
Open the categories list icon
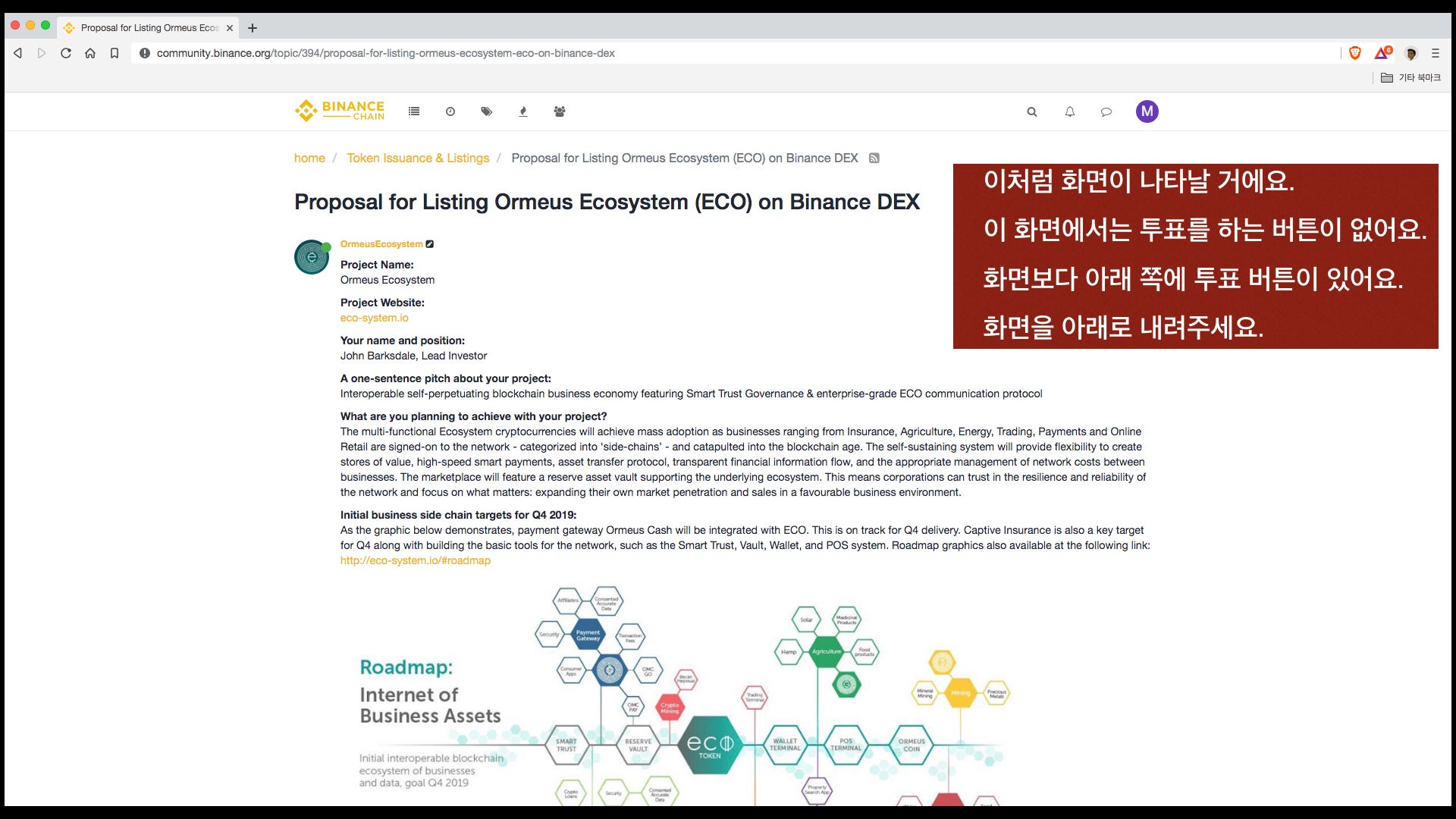[x=414, y=111]
